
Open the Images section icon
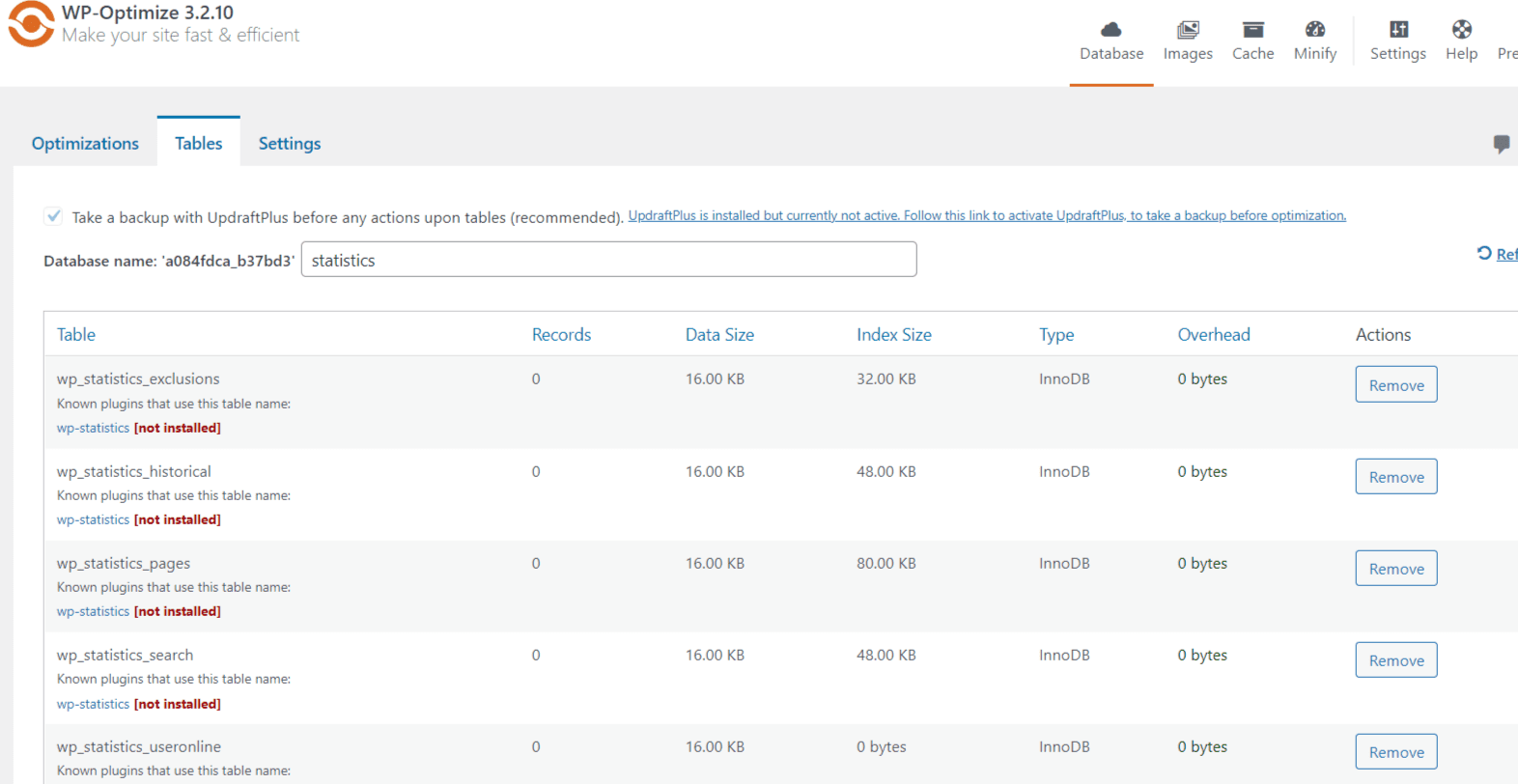click(x=1187, y=29)
